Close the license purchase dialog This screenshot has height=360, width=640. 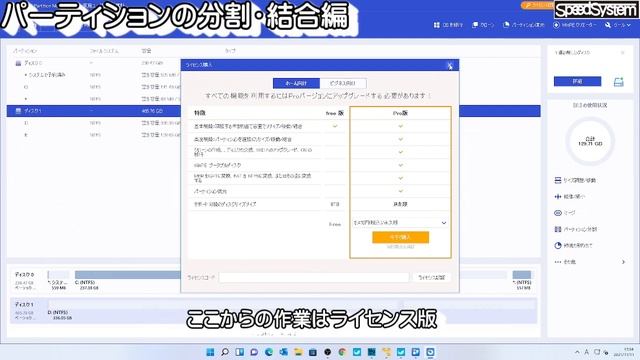[450, 65]
